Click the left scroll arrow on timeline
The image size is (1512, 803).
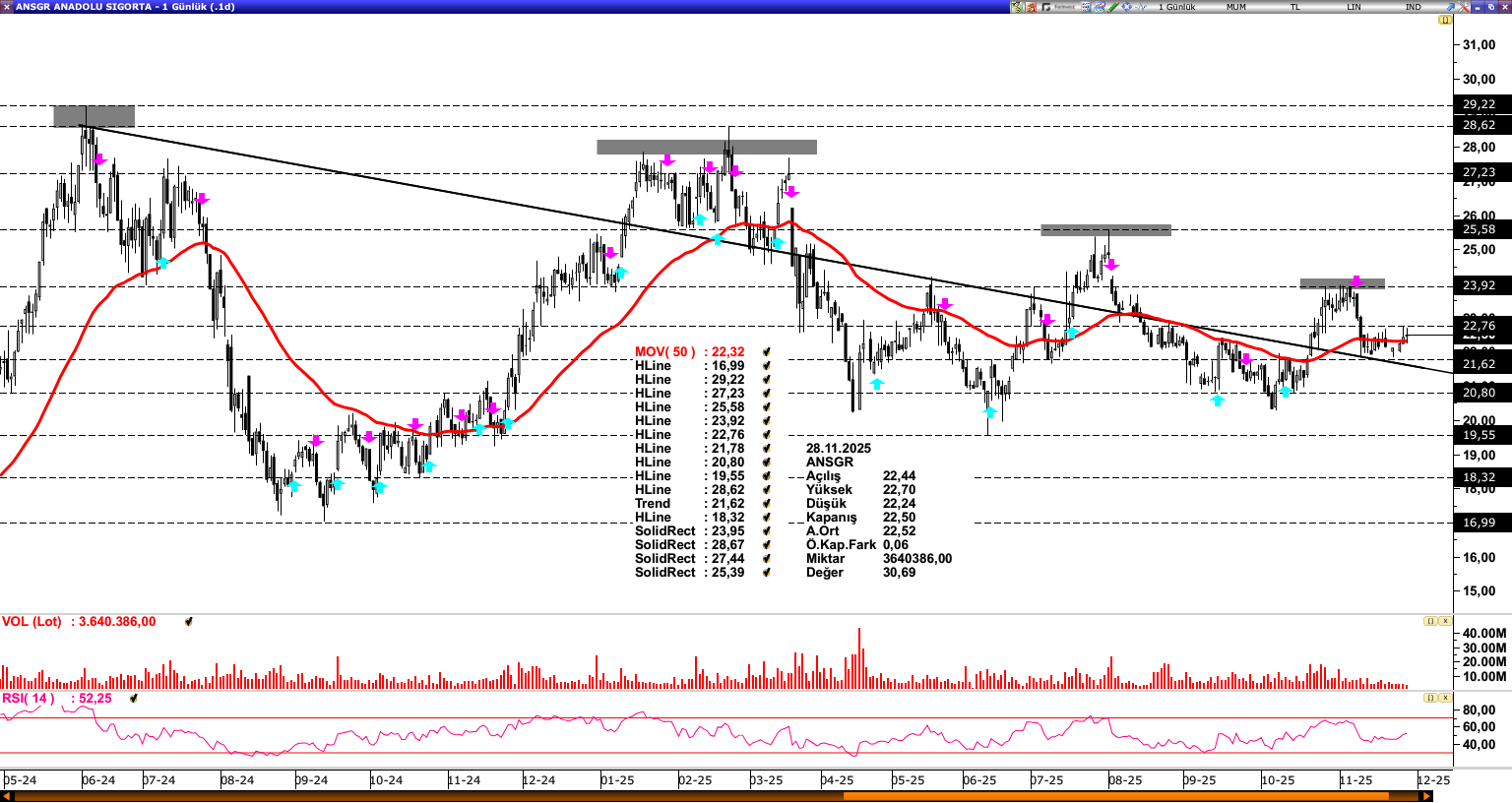click(x=8, y=796)
